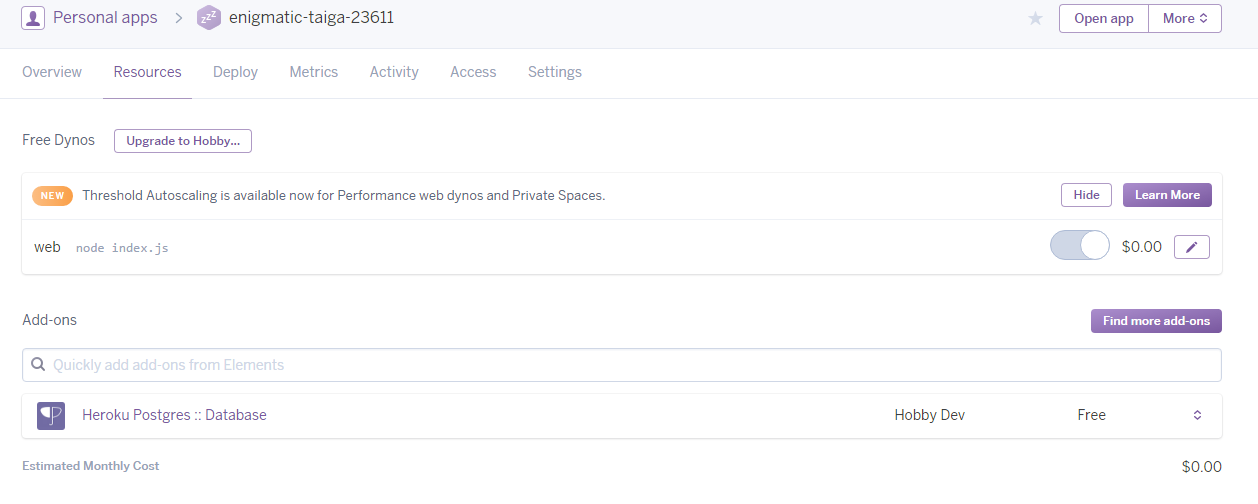Open the Metrics tab
The width and height of the screenshot is (1258, 504).
tap(314, 72)
